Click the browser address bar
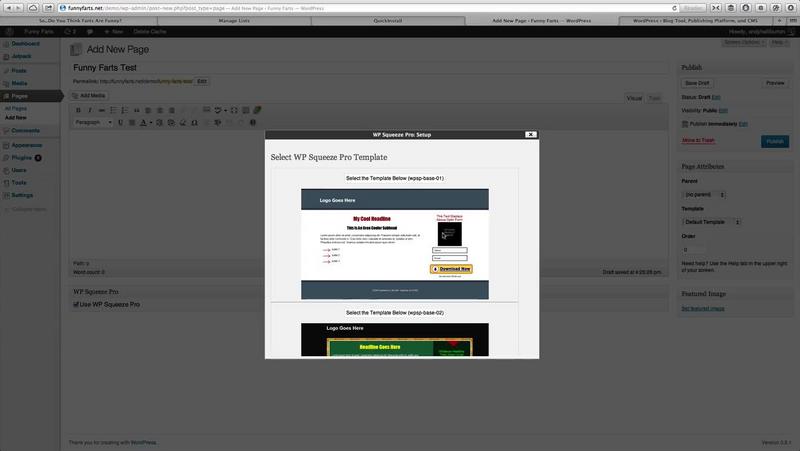Screen dimensions: 800x451 367,8
